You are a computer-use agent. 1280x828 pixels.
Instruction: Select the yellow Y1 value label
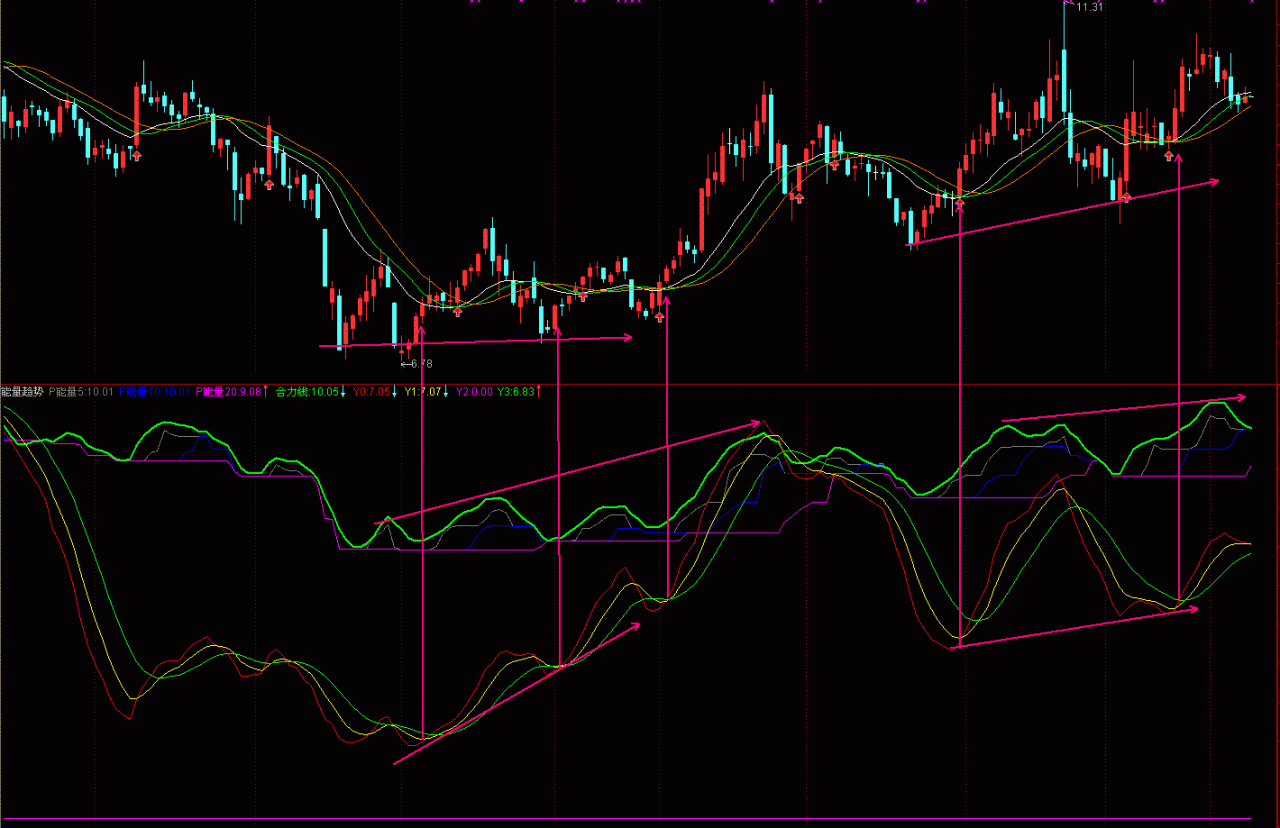point(422,392)
